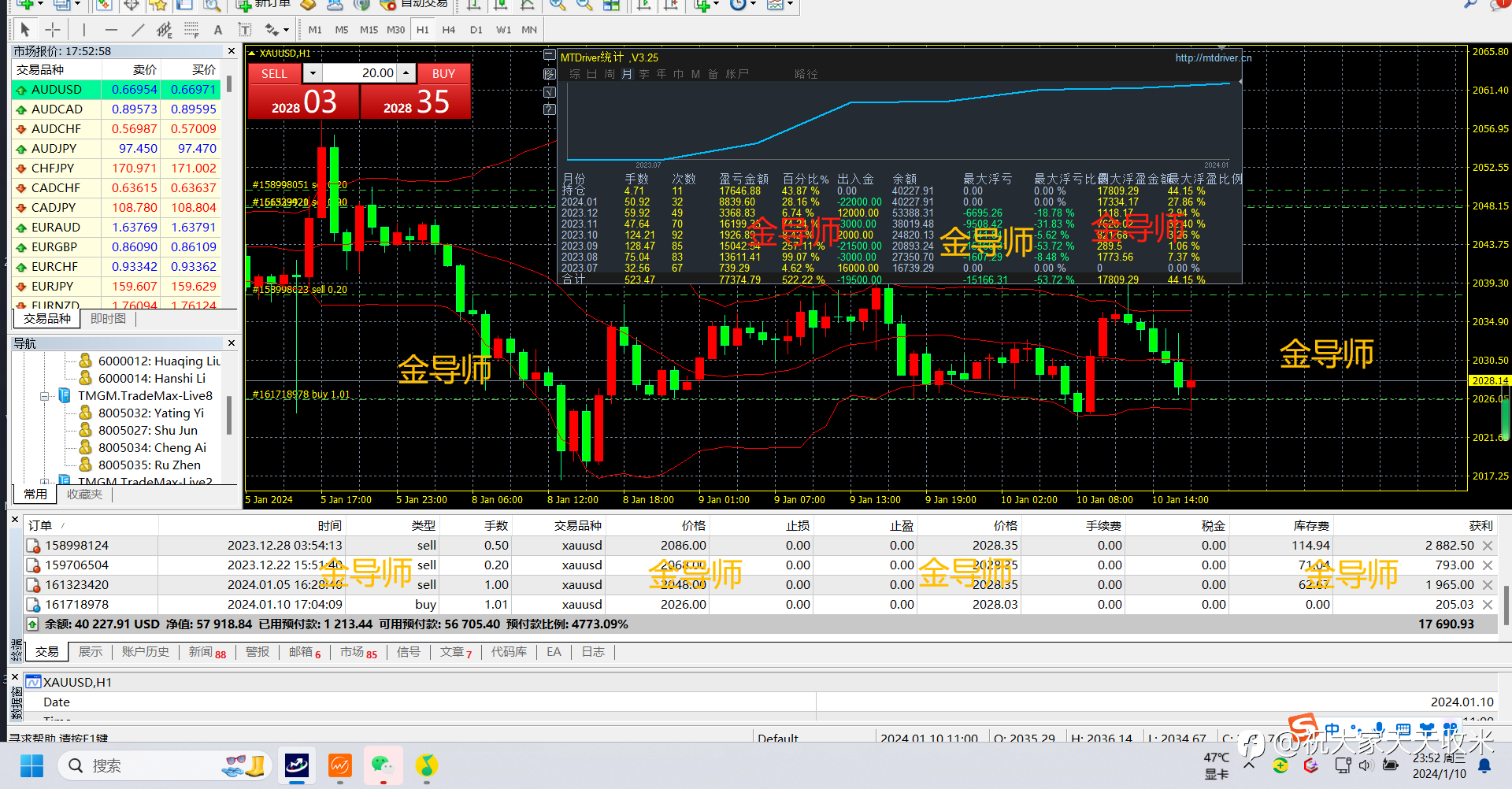Open the new chart dropdown arrow

tap(40, 5)
